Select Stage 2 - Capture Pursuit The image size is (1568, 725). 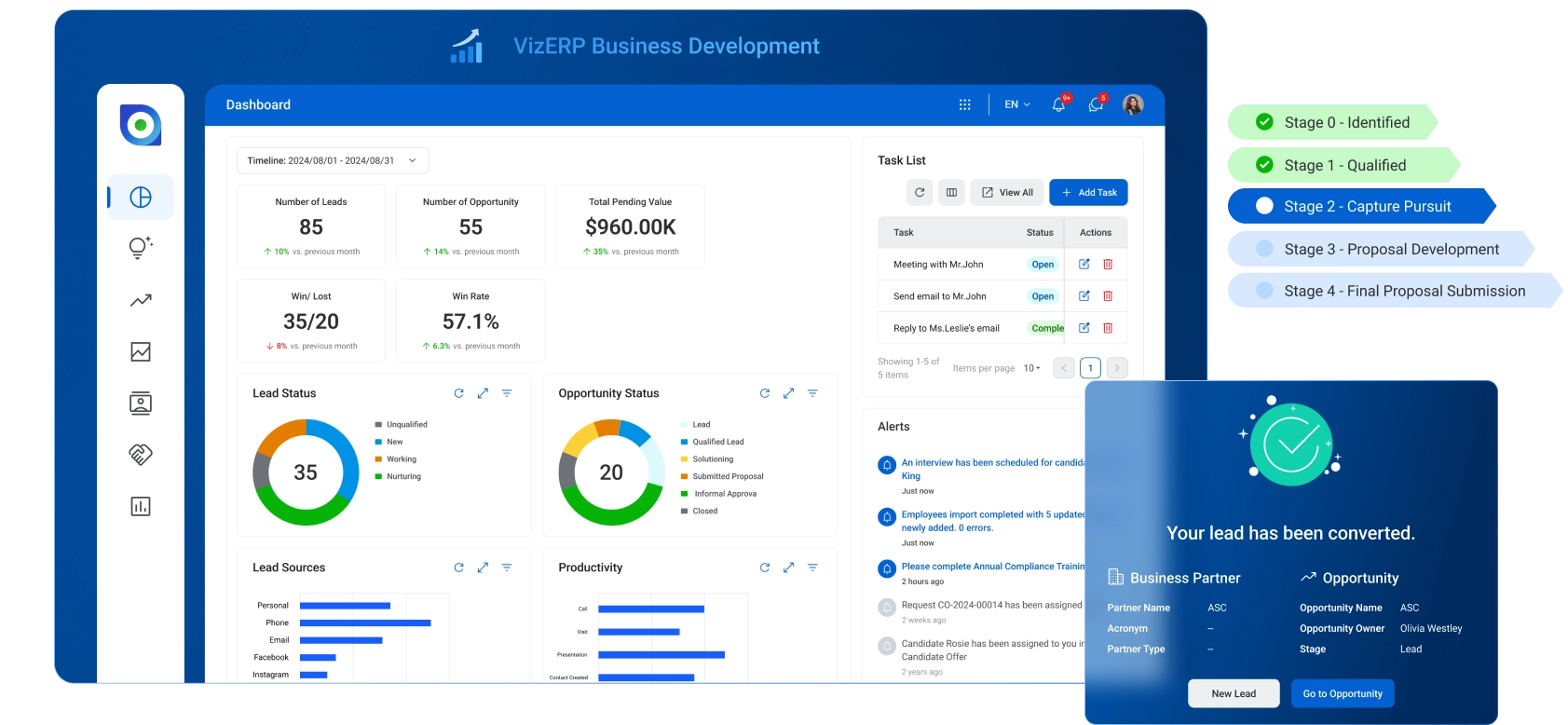[1361, 206]
